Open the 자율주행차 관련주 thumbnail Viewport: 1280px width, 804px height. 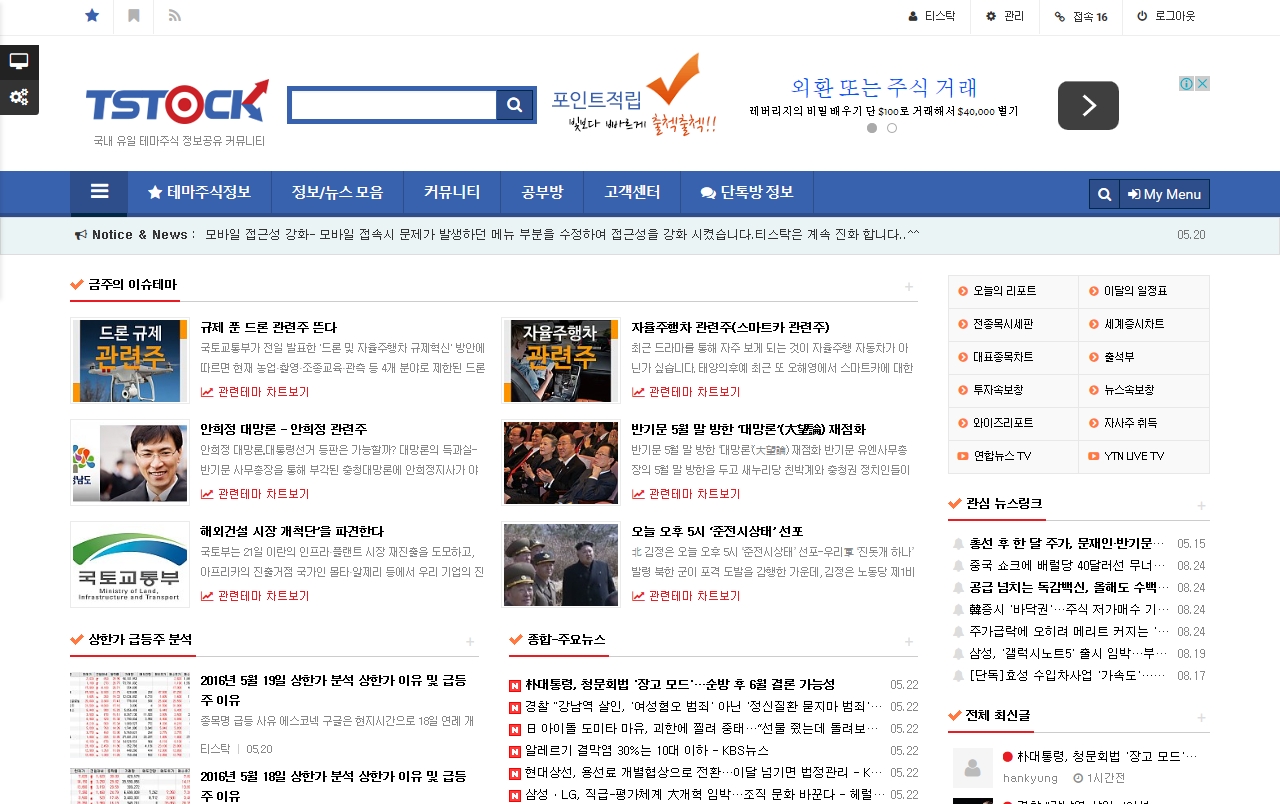tap(561, 361)
